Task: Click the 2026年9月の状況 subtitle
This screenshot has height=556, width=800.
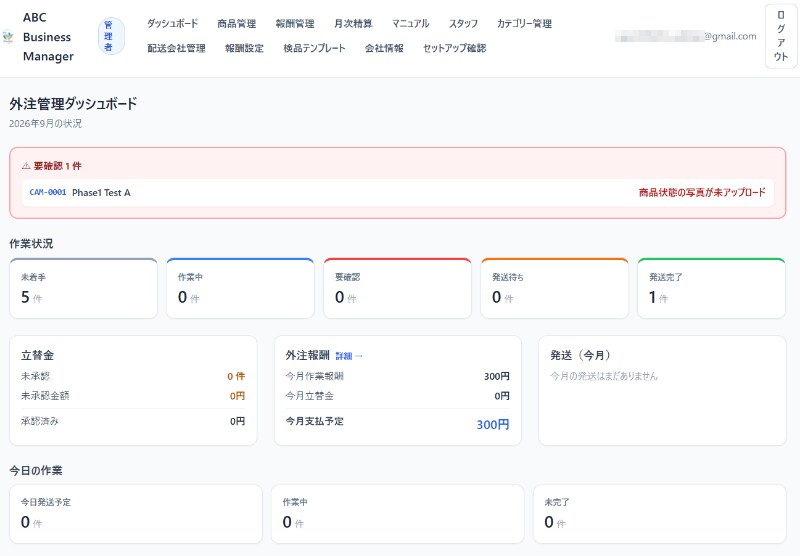Action: point(45,123)
